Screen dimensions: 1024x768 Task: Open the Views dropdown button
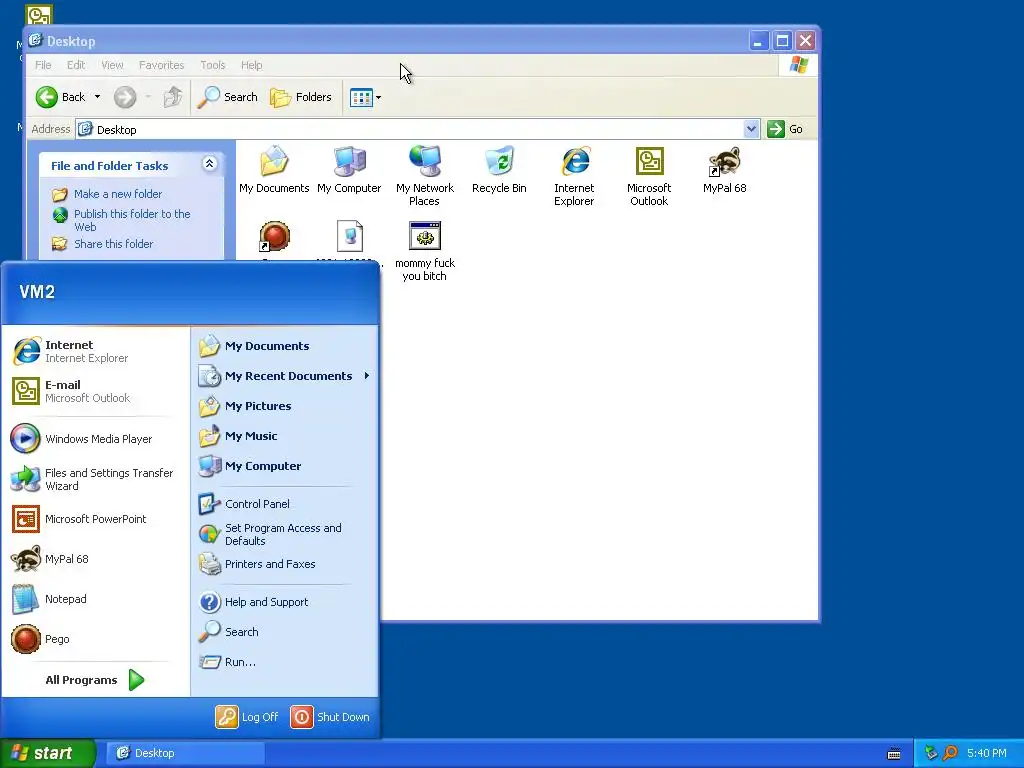[x=366, y=97]
